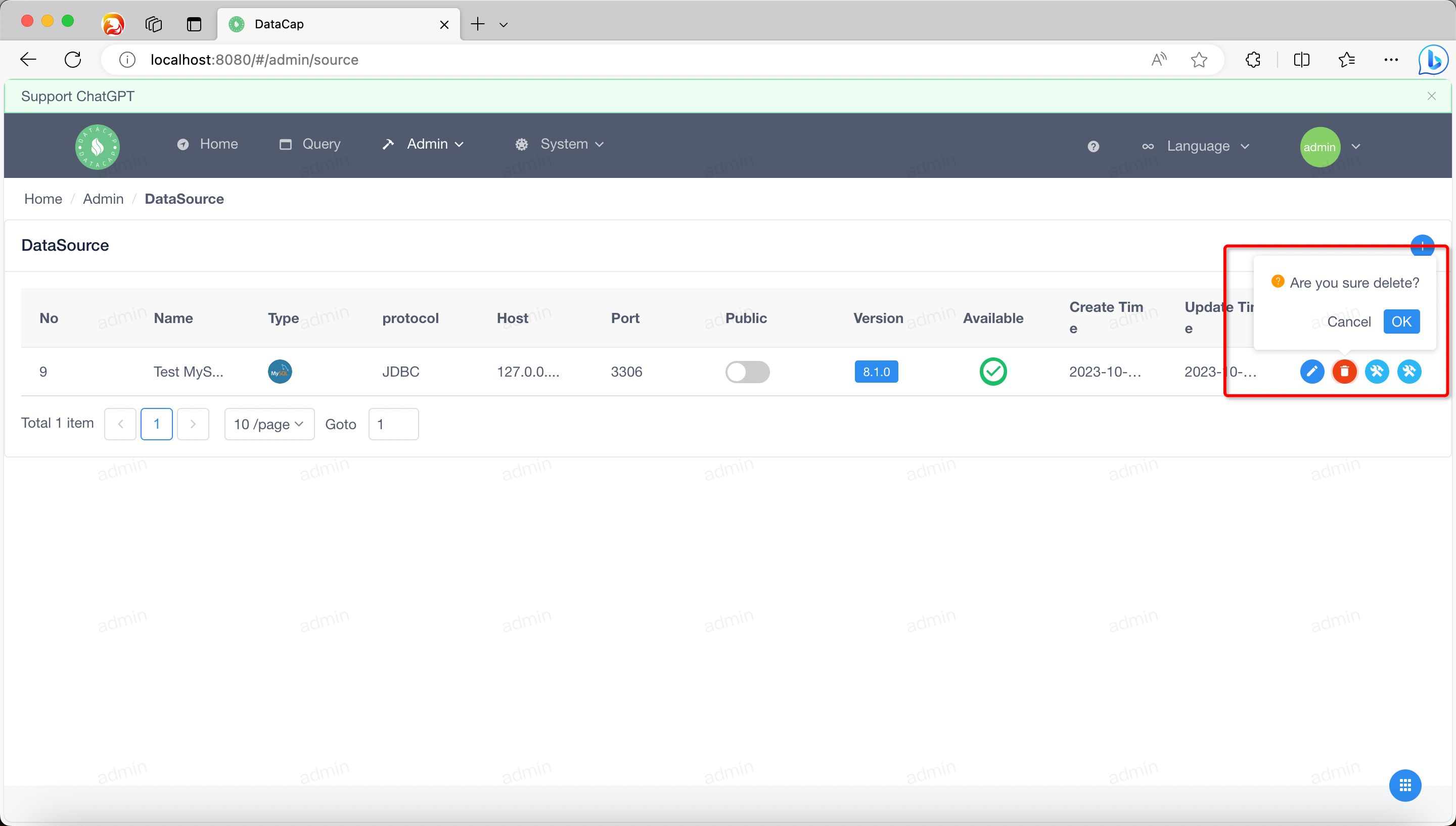This screenshot has width=1456, height=826.
Task: Select the DataCap browser tab
Action: click(339, 24)
